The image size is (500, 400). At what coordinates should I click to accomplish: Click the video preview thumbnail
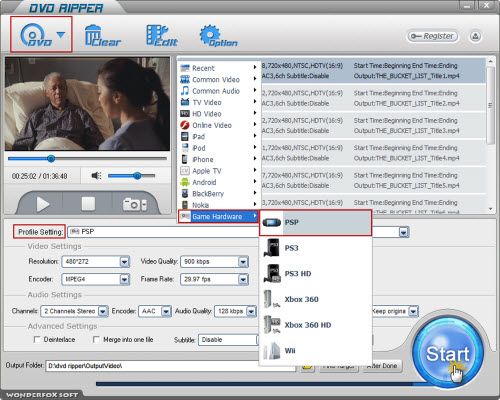point(87,104)
